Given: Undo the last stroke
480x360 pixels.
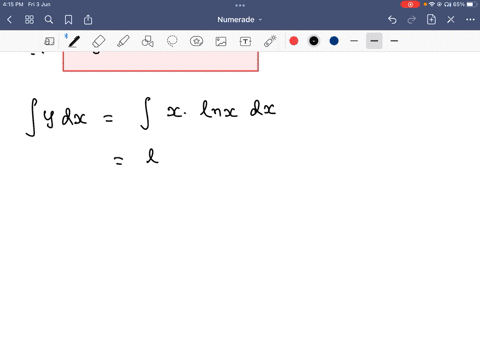Looking at the screenshot, I should [392, 20].
